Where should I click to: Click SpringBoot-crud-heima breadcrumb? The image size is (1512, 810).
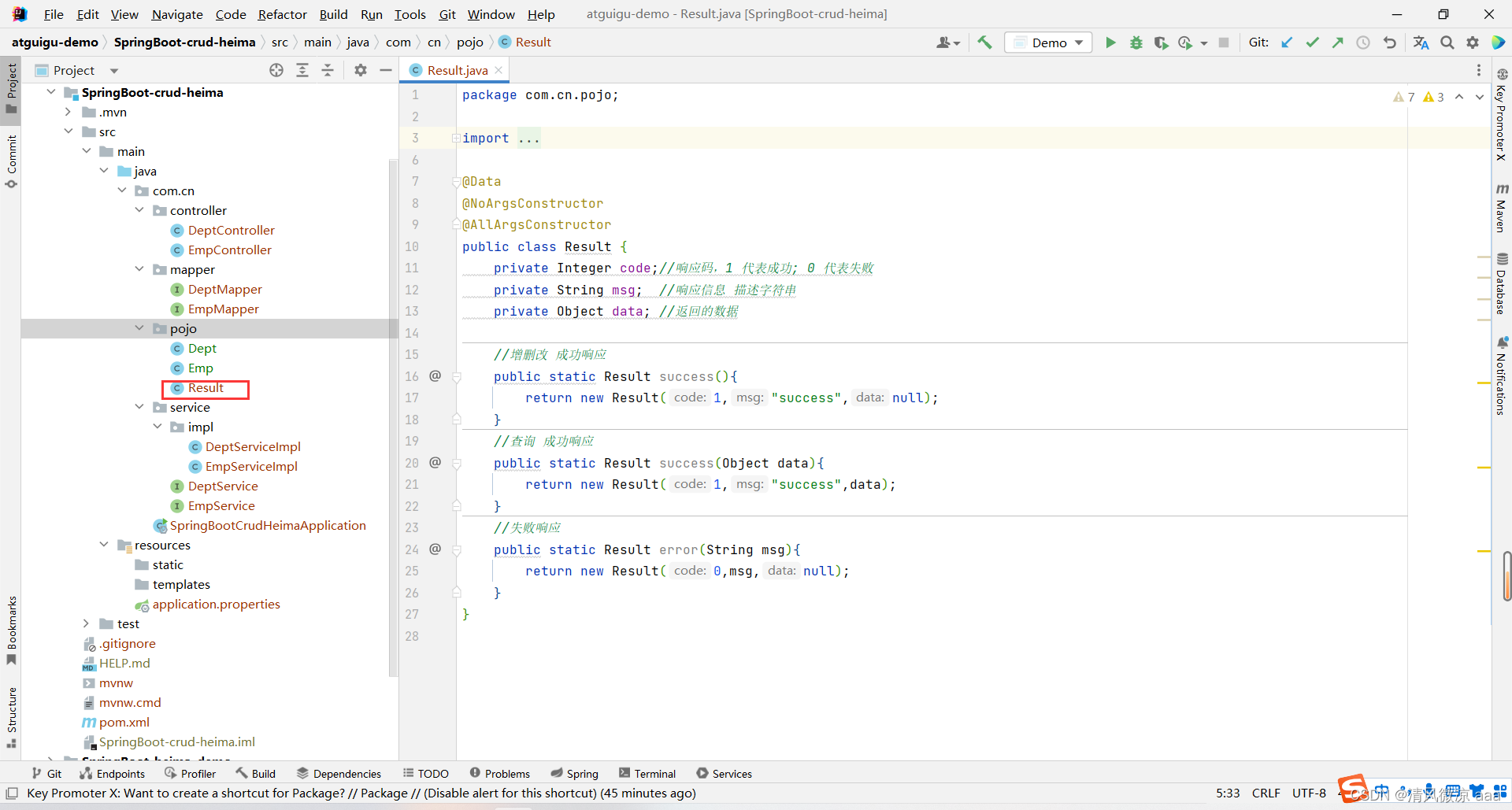185,43
